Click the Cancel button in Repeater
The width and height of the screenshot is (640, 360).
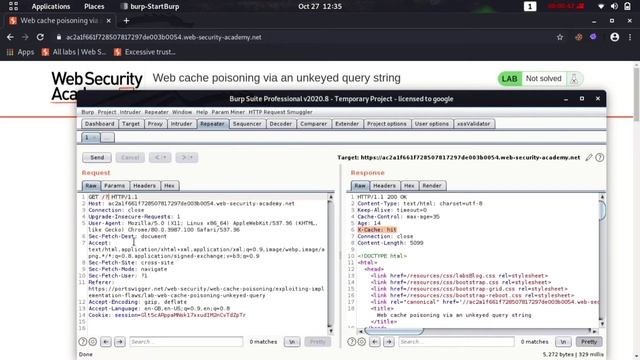tap(130, 158)
